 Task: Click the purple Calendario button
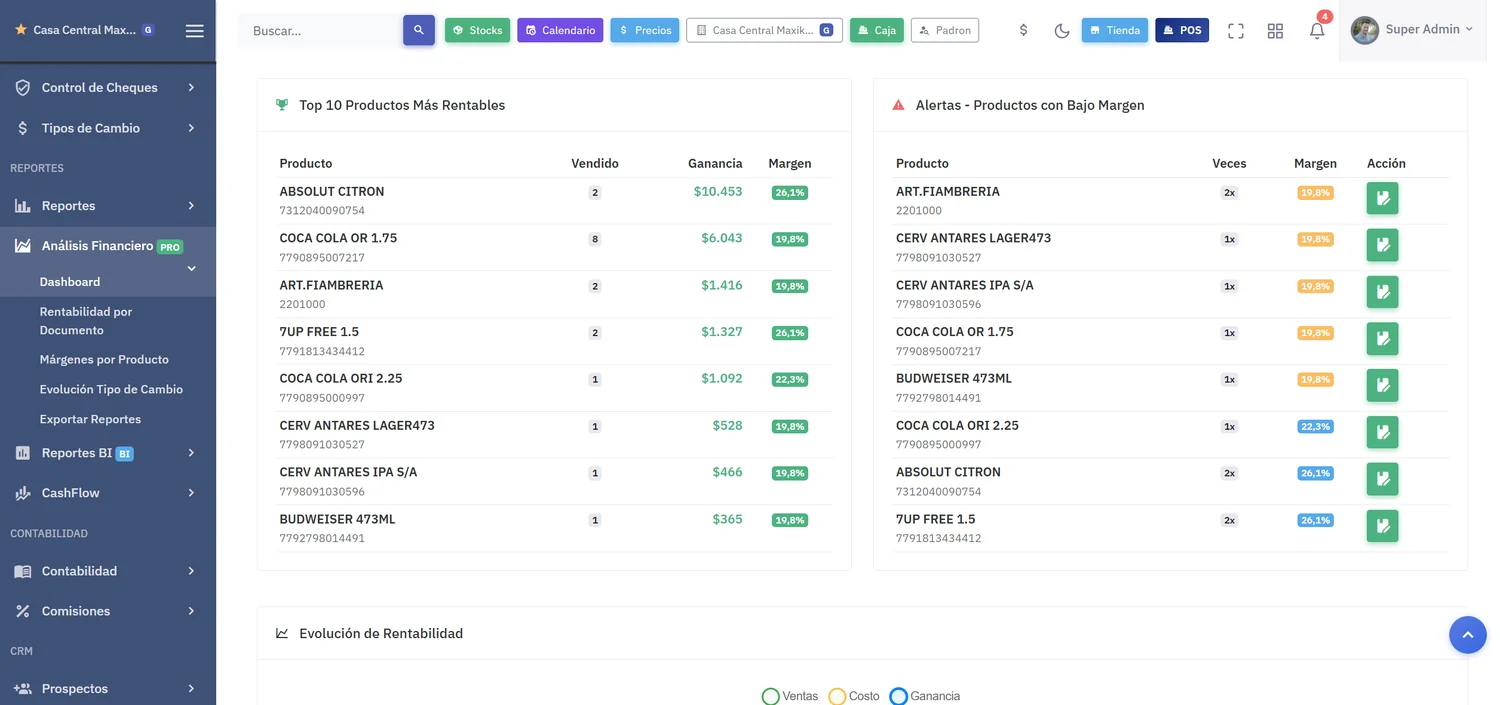560,30
